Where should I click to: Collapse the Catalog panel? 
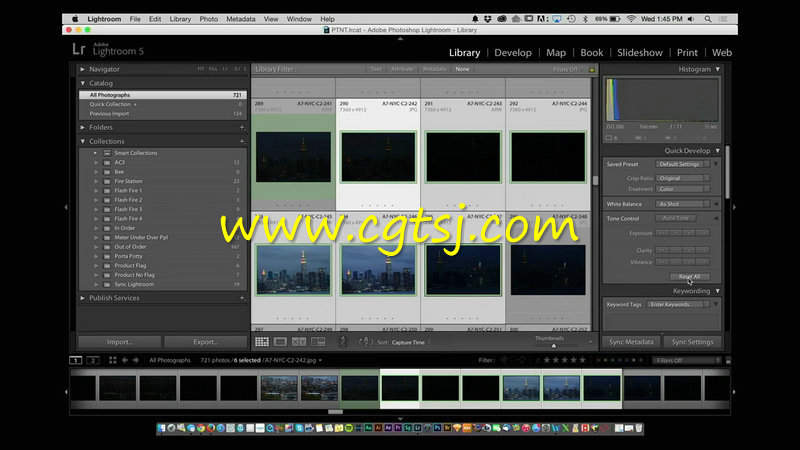[x=83, y=83]
